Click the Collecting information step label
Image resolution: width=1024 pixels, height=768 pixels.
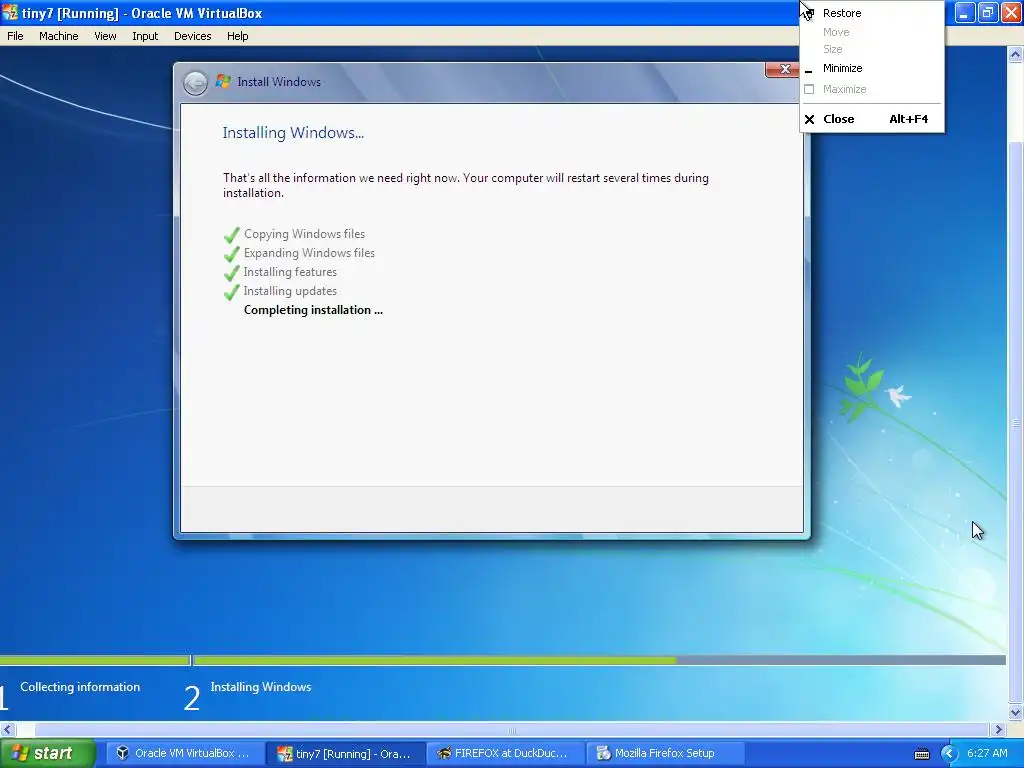(x=80, y=687)
